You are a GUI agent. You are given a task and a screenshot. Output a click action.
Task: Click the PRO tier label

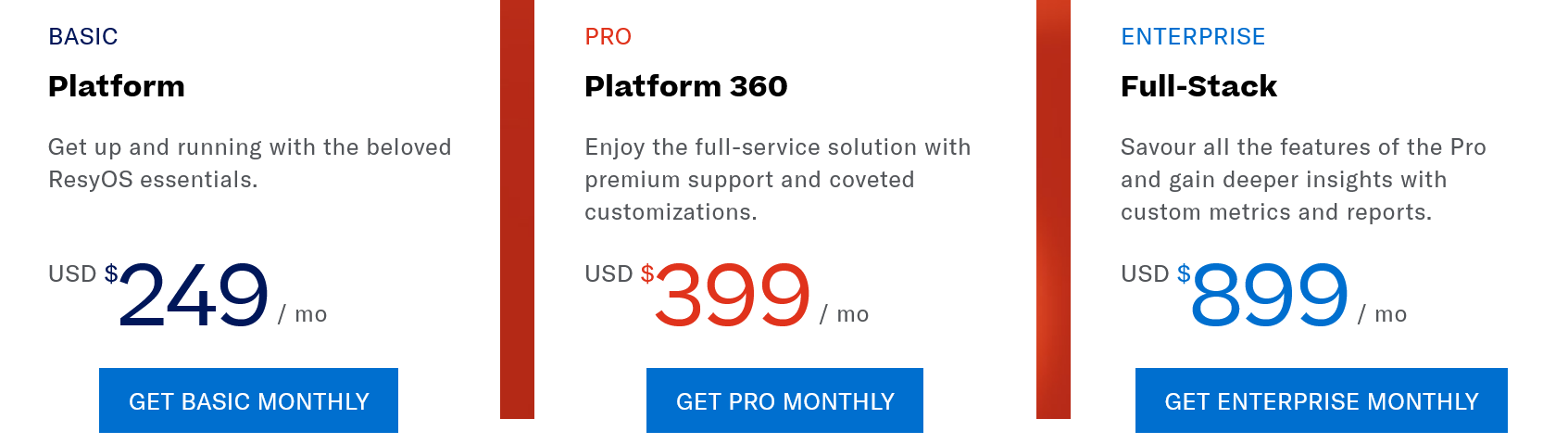(x=608, y=36)
